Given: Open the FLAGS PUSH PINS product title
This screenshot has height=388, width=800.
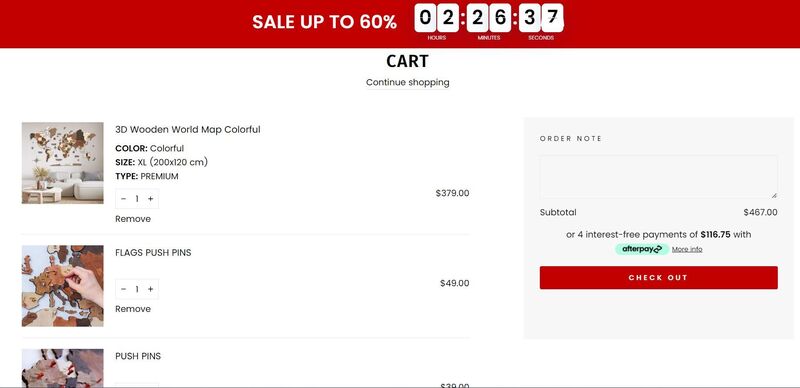Looking at the screenshot, I should pos(153,253).
